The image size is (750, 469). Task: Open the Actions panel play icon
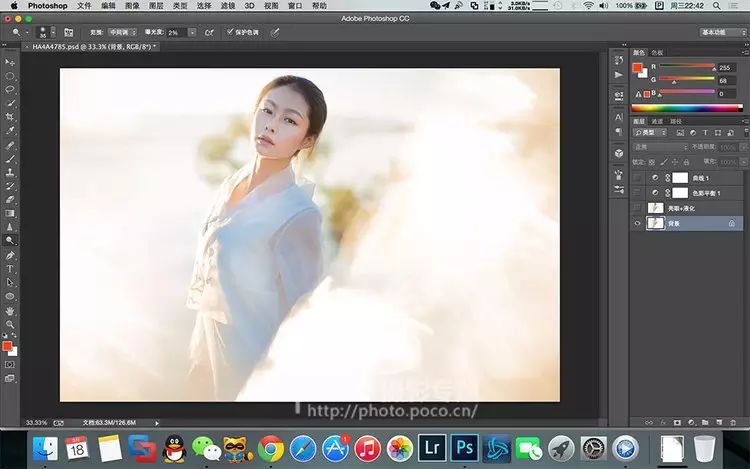[x=618, y=75]
